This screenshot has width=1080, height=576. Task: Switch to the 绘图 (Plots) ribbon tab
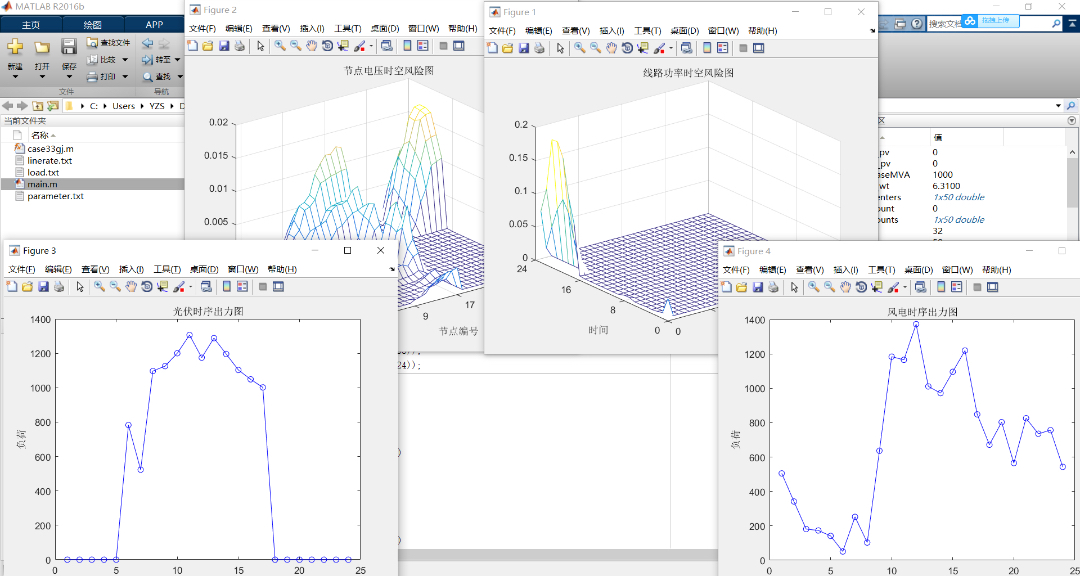click(x=92, y=25)
